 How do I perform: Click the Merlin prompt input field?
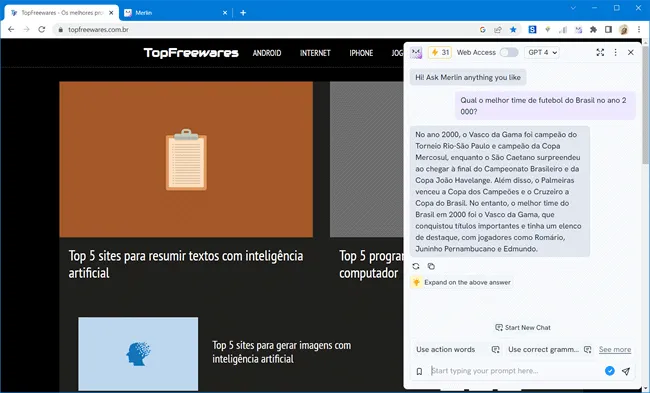click(515, 371)
